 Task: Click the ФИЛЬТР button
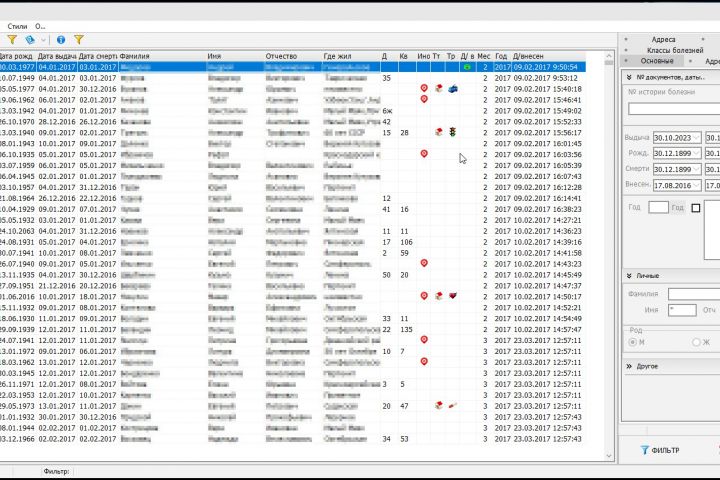pos(659,450)
